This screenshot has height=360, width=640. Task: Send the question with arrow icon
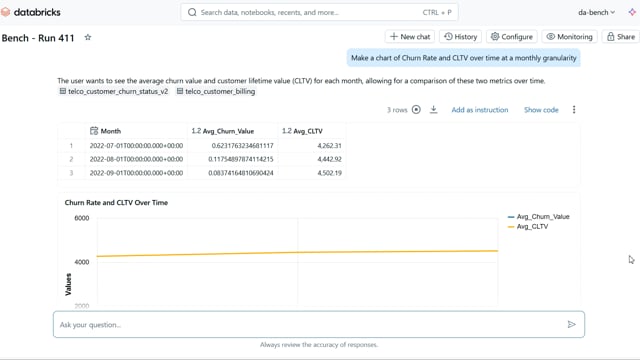click(571, 324)
